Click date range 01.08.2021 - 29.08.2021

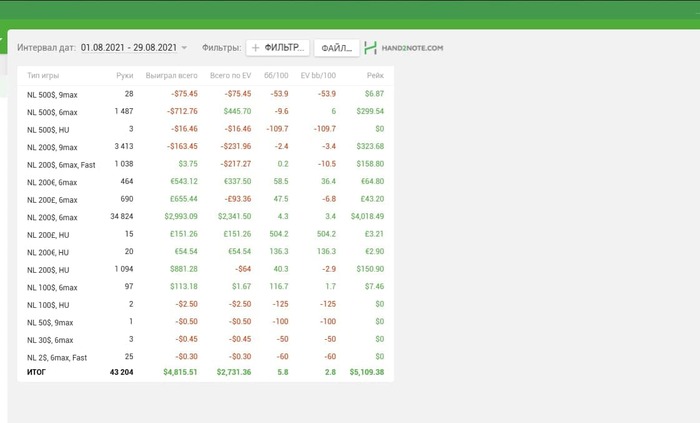coord(129,47)
